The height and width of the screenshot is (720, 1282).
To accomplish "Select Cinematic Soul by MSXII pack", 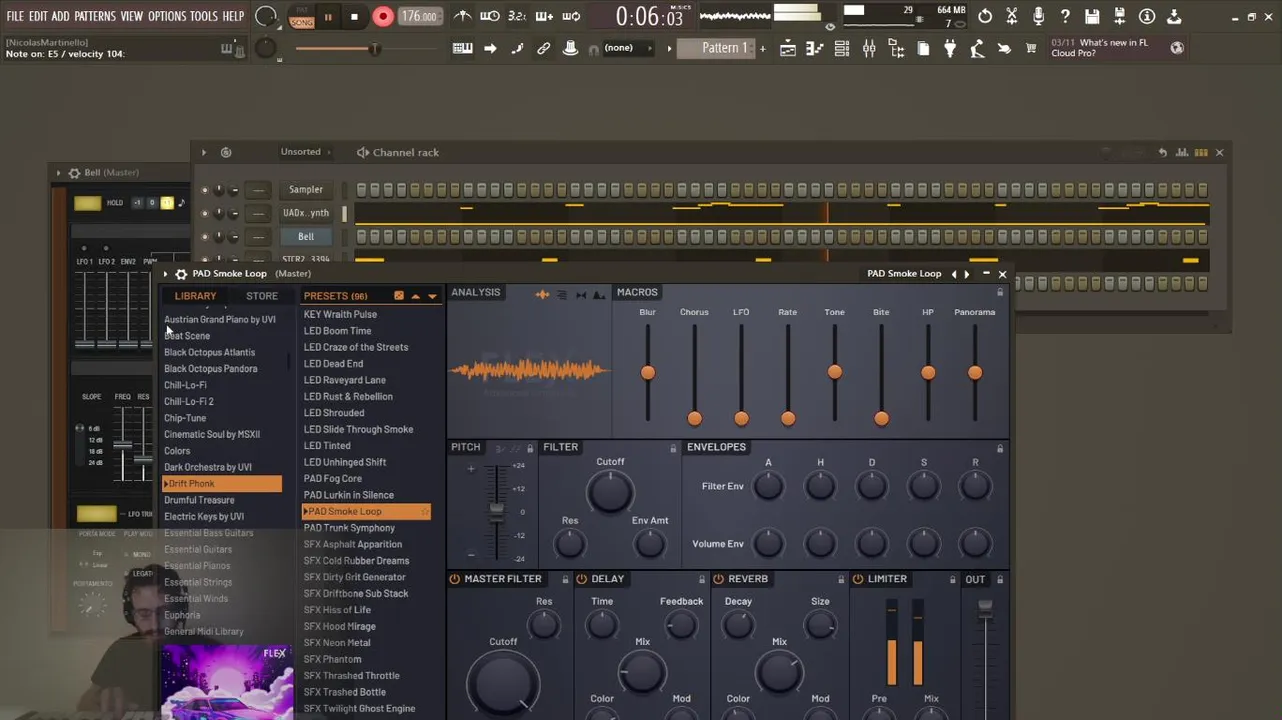I will pos(212,435).
